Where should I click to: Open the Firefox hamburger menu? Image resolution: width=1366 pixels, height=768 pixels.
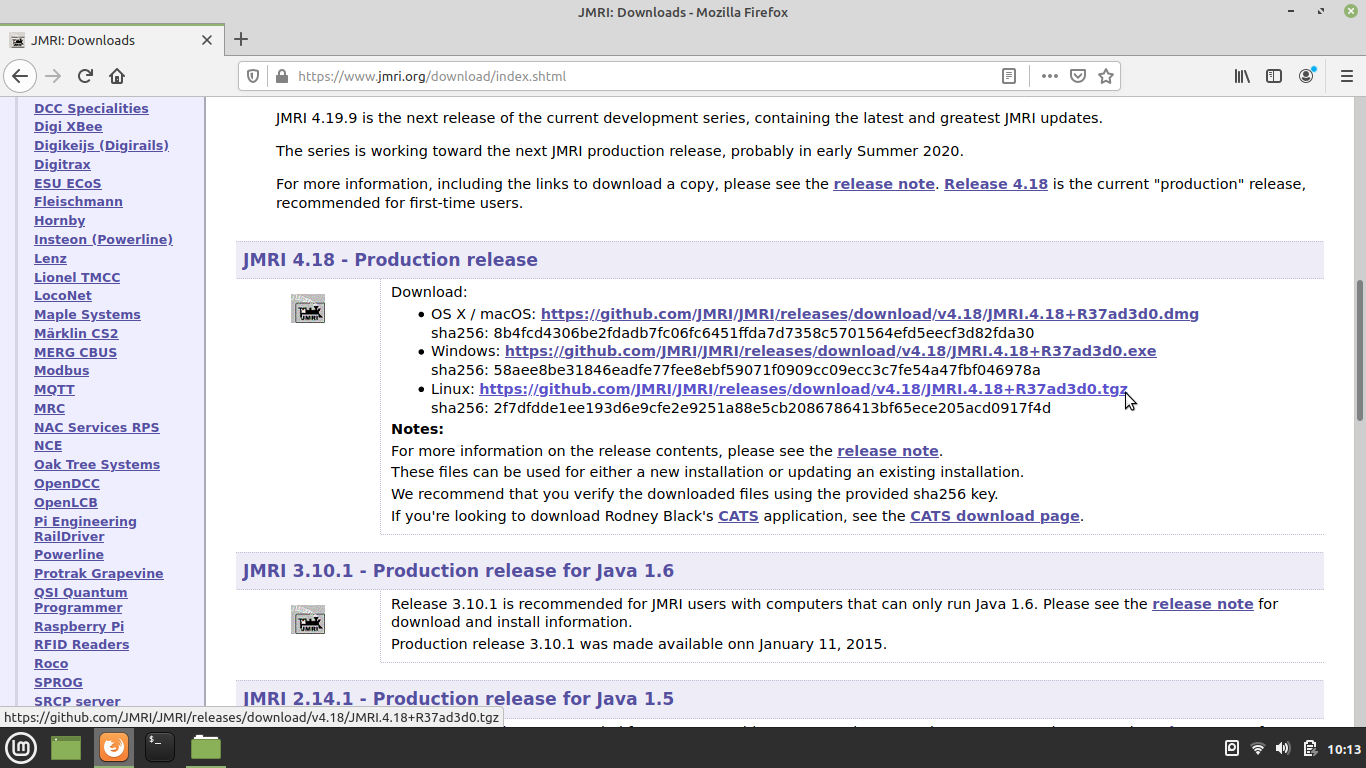coord(1345,76)
